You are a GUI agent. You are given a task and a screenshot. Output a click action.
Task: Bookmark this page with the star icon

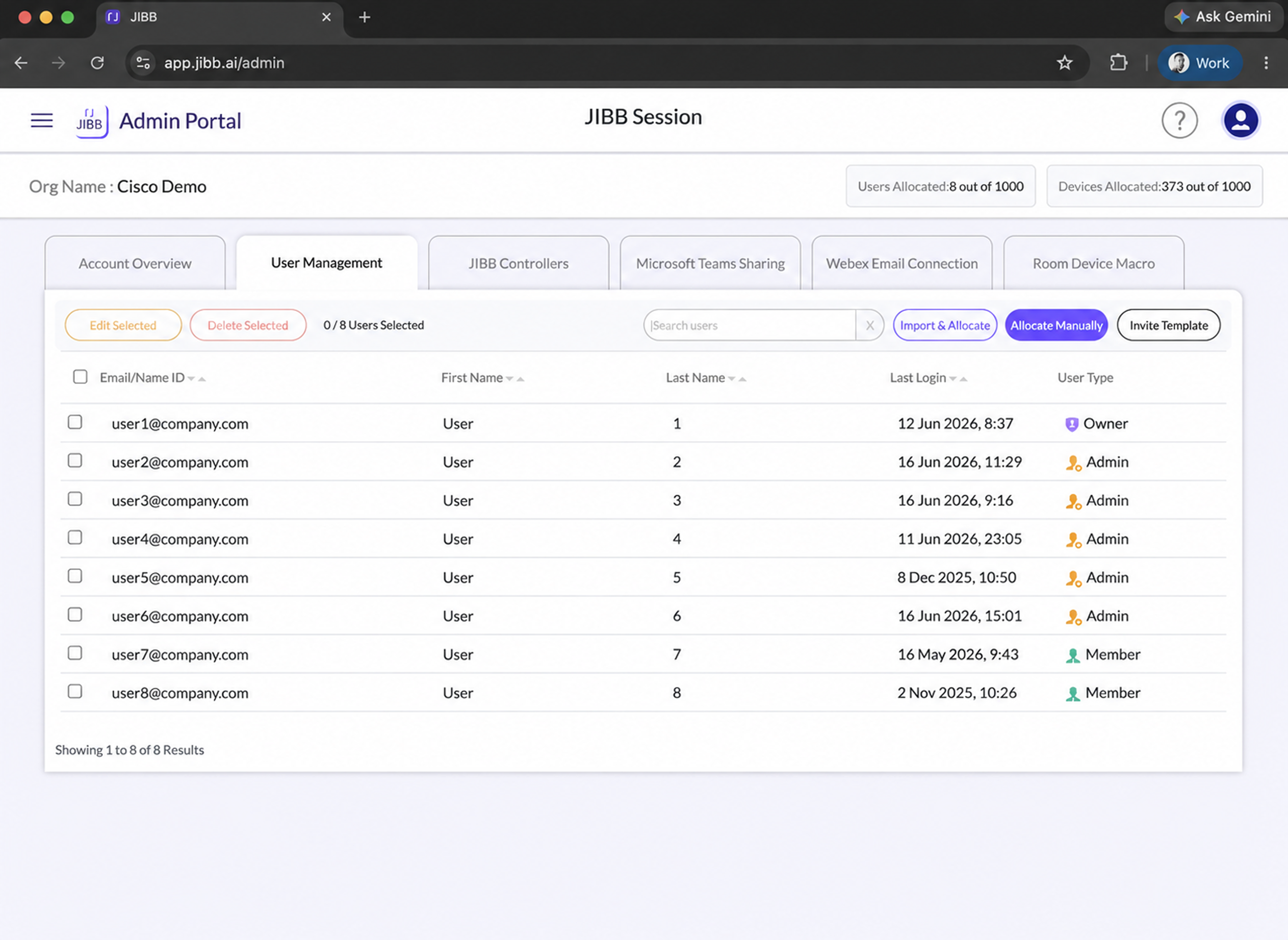(1065, 63)
